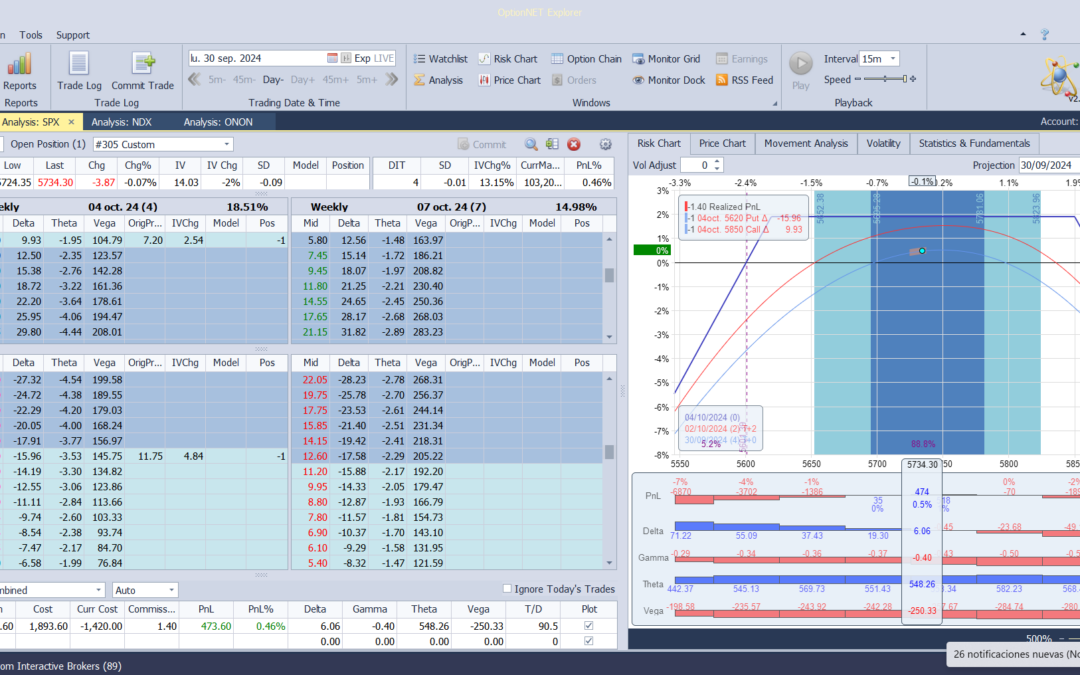This screenshot has width=1080, height=675.
Task: Enable Ignore Today's Trades checkbox
Action: point(507,589)
